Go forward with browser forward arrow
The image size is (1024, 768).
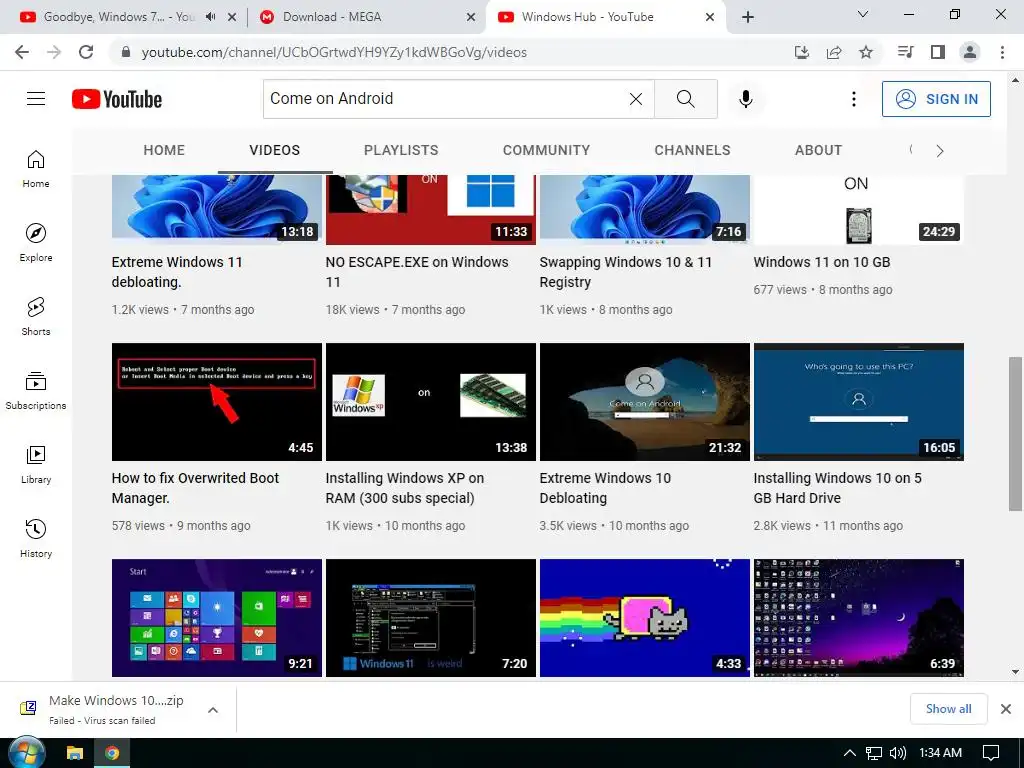coord(54,52)
